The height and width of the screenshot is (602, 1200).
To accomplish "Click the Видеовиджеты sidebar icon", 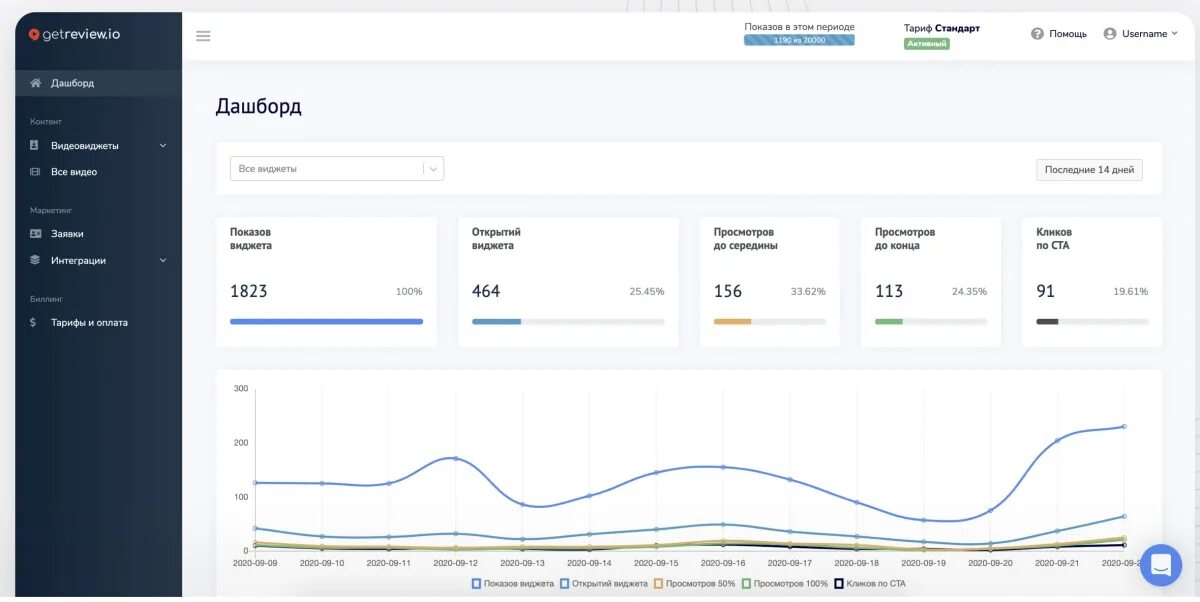I will click(x=35, y=145).
